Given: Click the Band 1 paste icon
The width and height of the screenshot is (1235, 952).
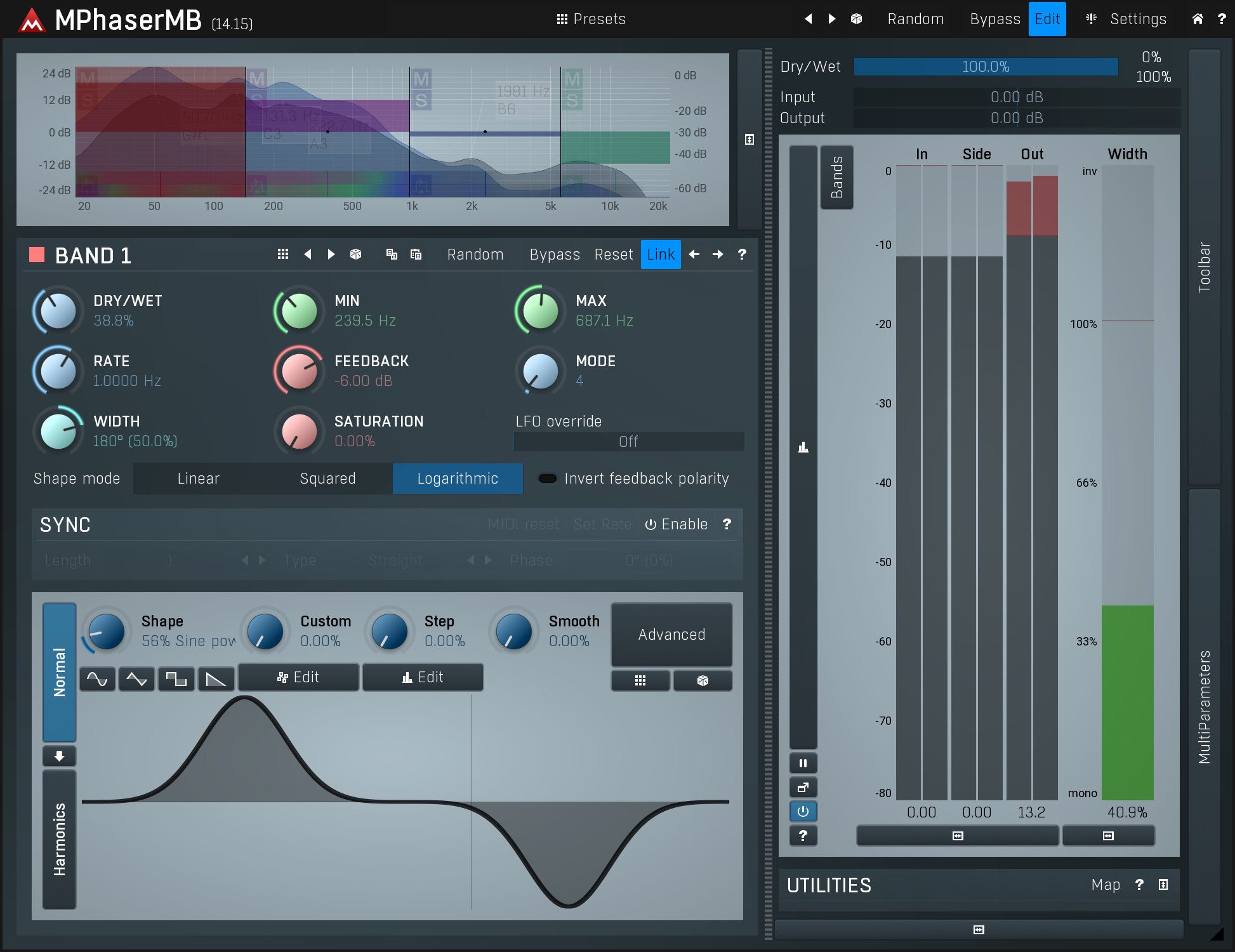Looking at the screenshot, I should click(x=416, y=255).
